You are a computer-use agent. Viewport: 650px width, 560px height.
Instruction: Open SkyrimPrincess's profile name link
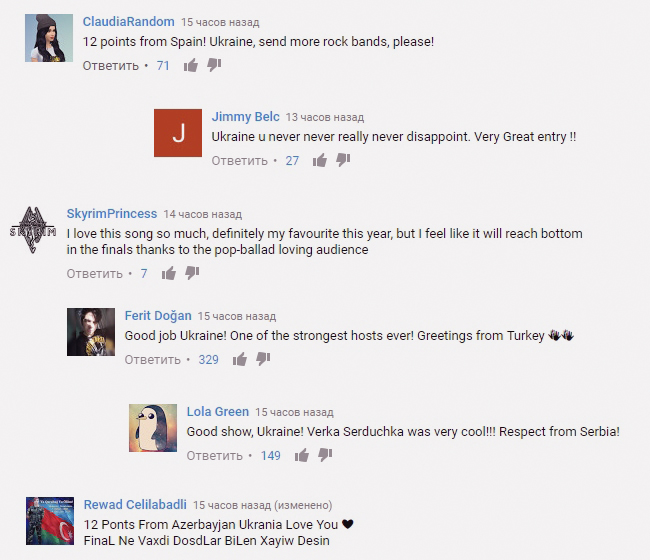tap(112, 213)
